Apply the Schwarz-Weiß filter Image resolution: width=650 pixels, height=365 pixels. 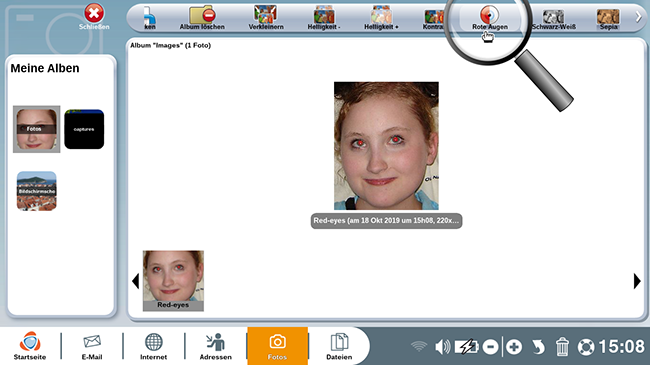pyautogui.click(x=554, y=19)
